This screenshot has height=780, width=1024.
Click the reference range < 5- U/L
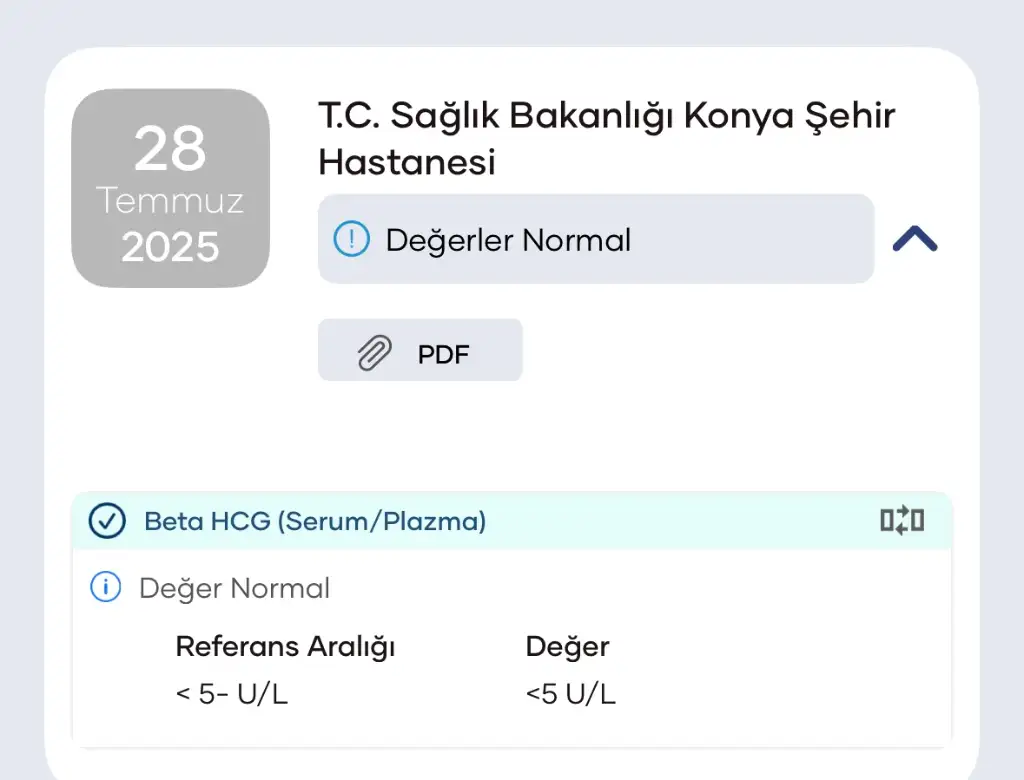click(232, 694)
